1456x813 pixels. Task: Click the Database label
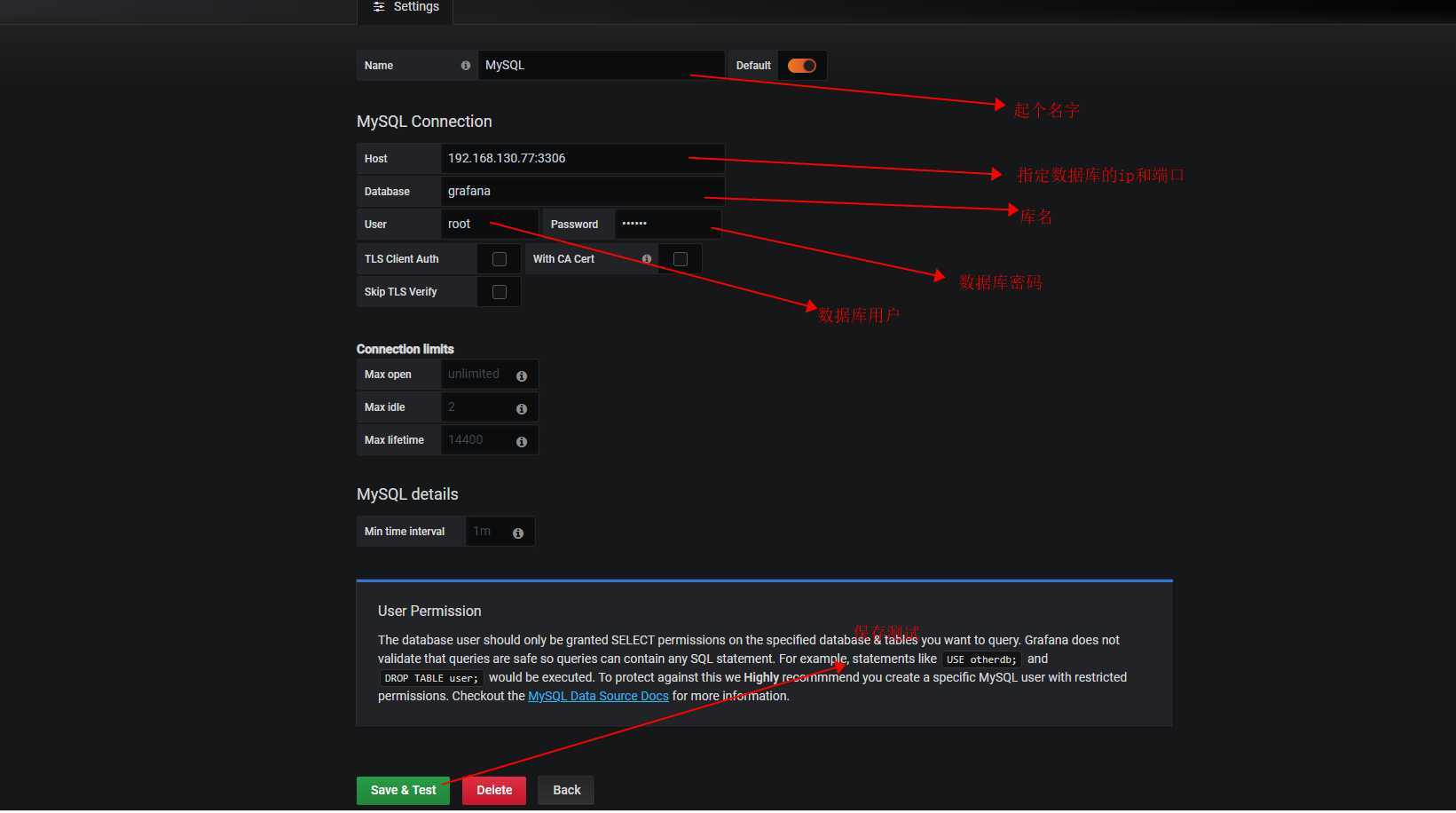[x=387, y=192]
